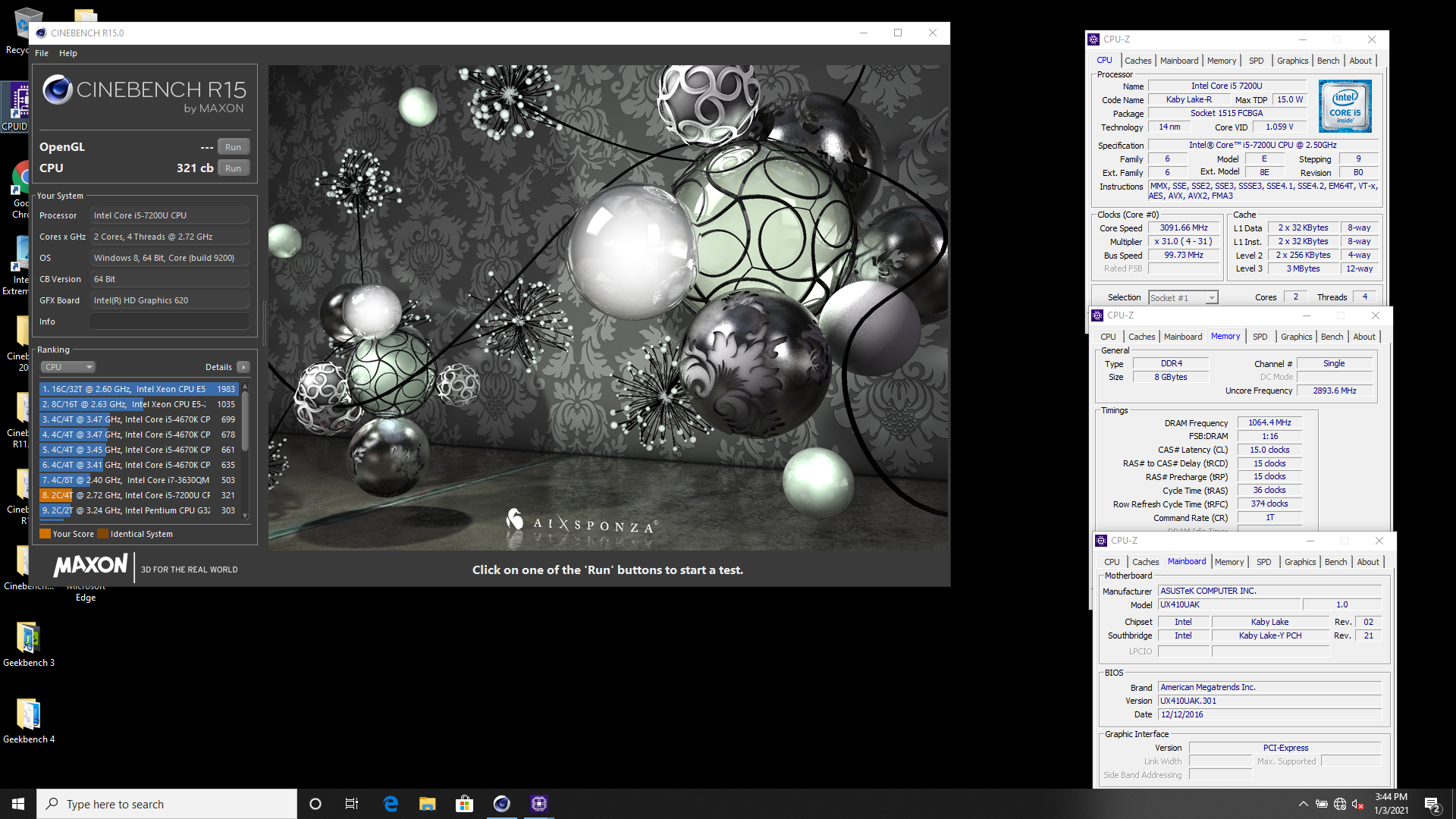Select ranking row 9 Intel Pentium 303
The height and width of the screenshot is (819, 1456).
pyautogui.click(x=139, y=510)
